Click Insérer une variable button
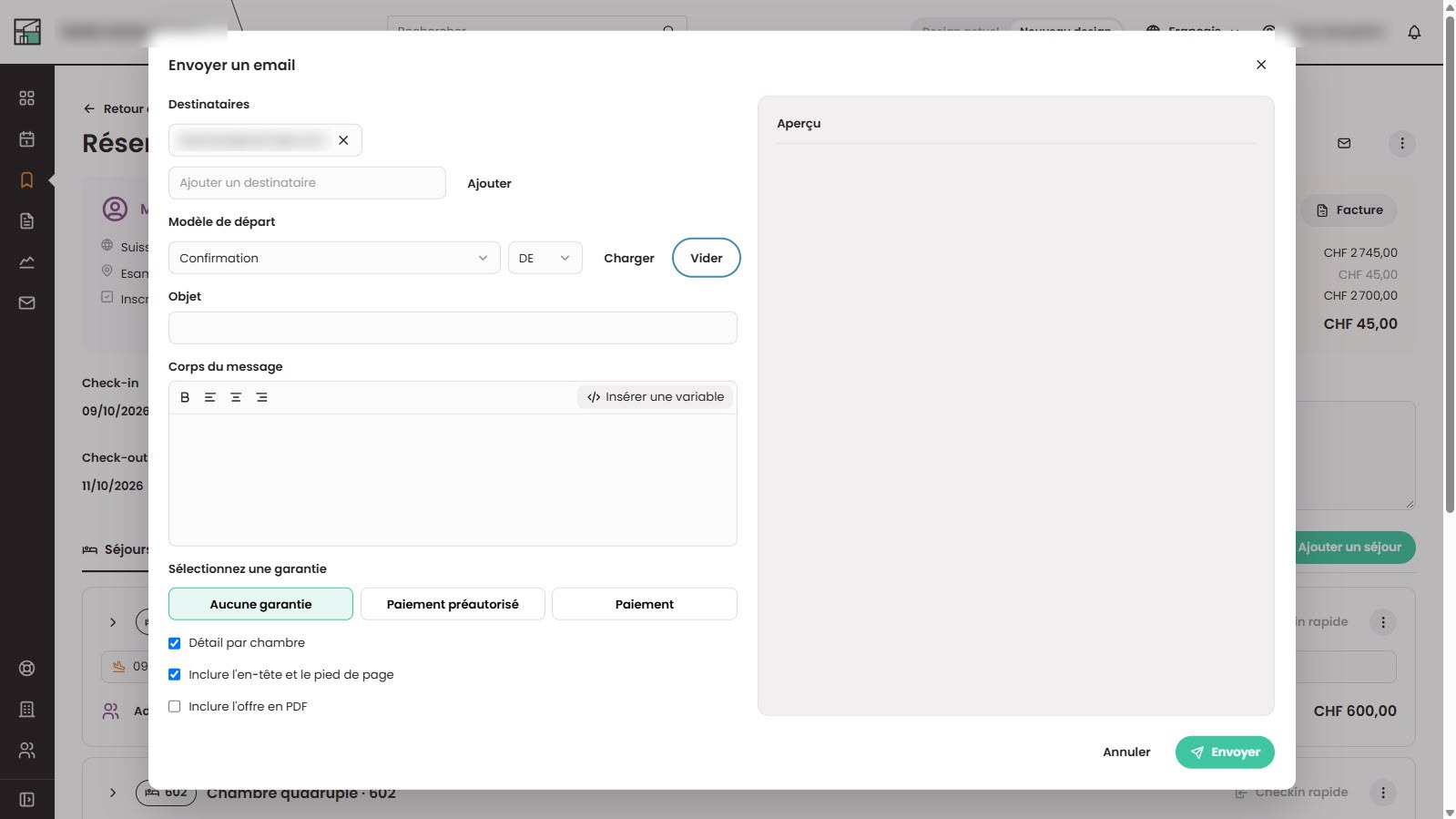The height and width of the screenshot is (819, 1456). tap(656, 397)
